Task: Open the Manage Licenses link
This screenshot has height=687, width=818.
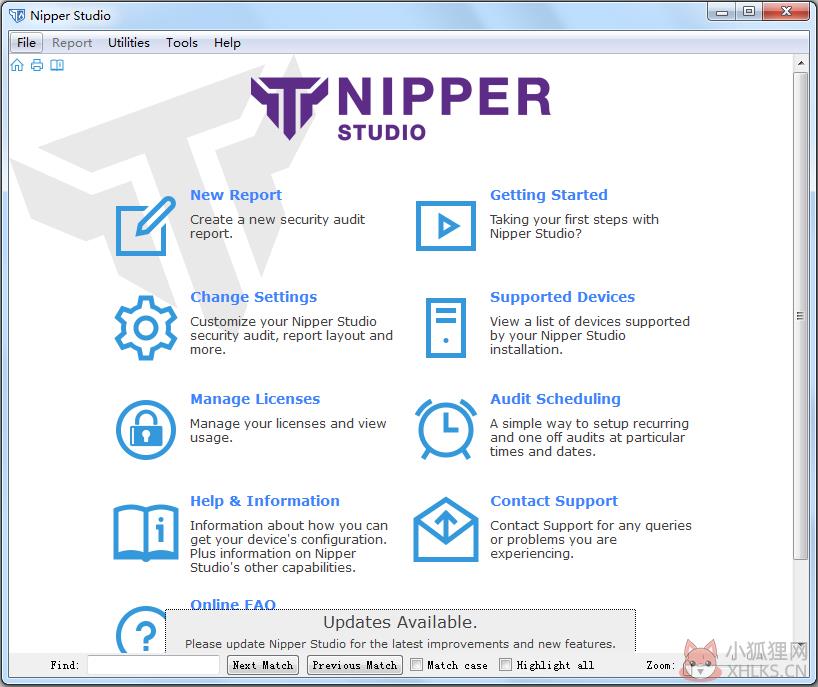Action: (x=255, y=399)
